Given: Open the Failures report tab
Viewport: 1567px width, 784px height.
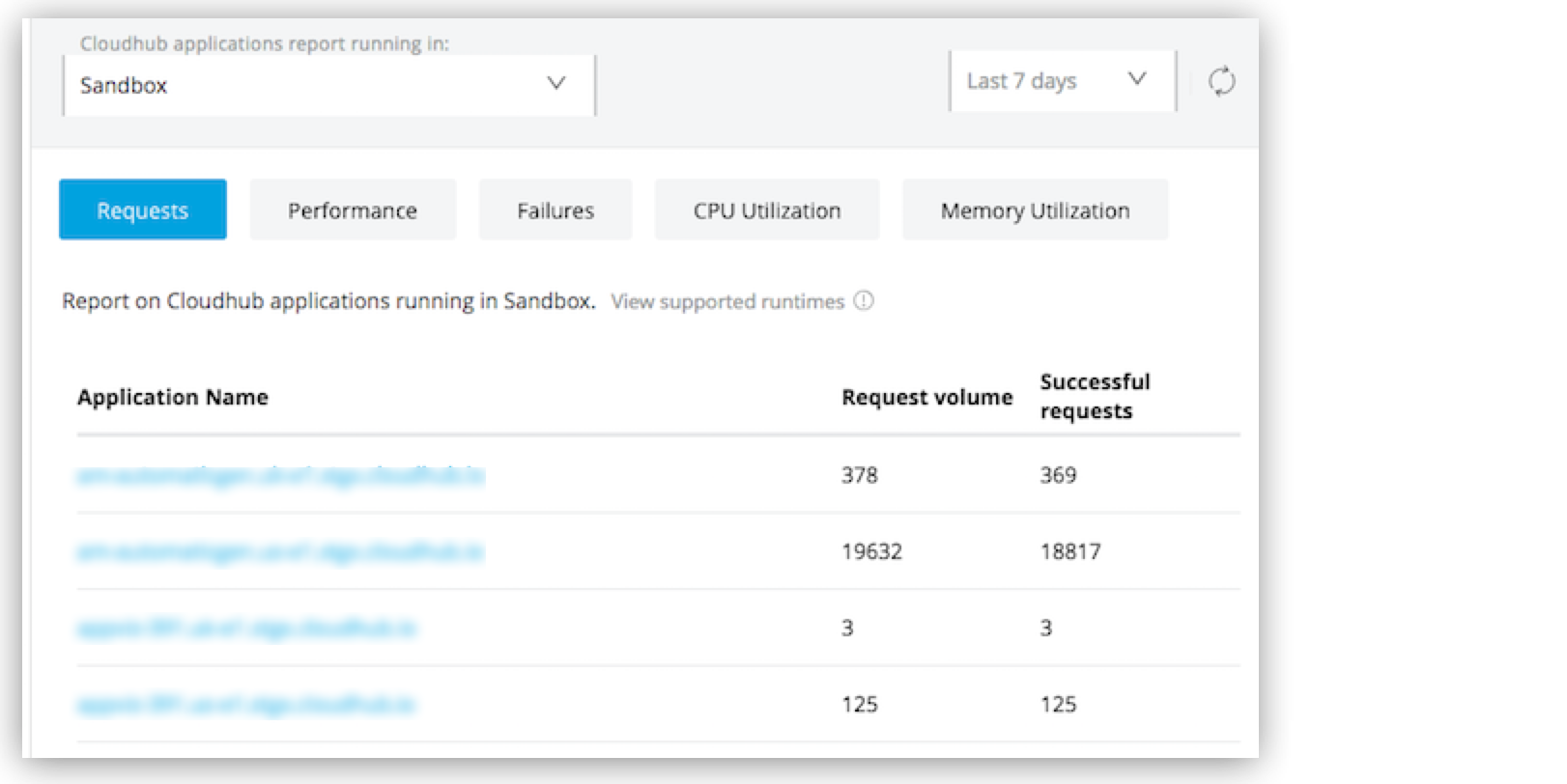Looking at the screenshot, I should click(555, 210).
